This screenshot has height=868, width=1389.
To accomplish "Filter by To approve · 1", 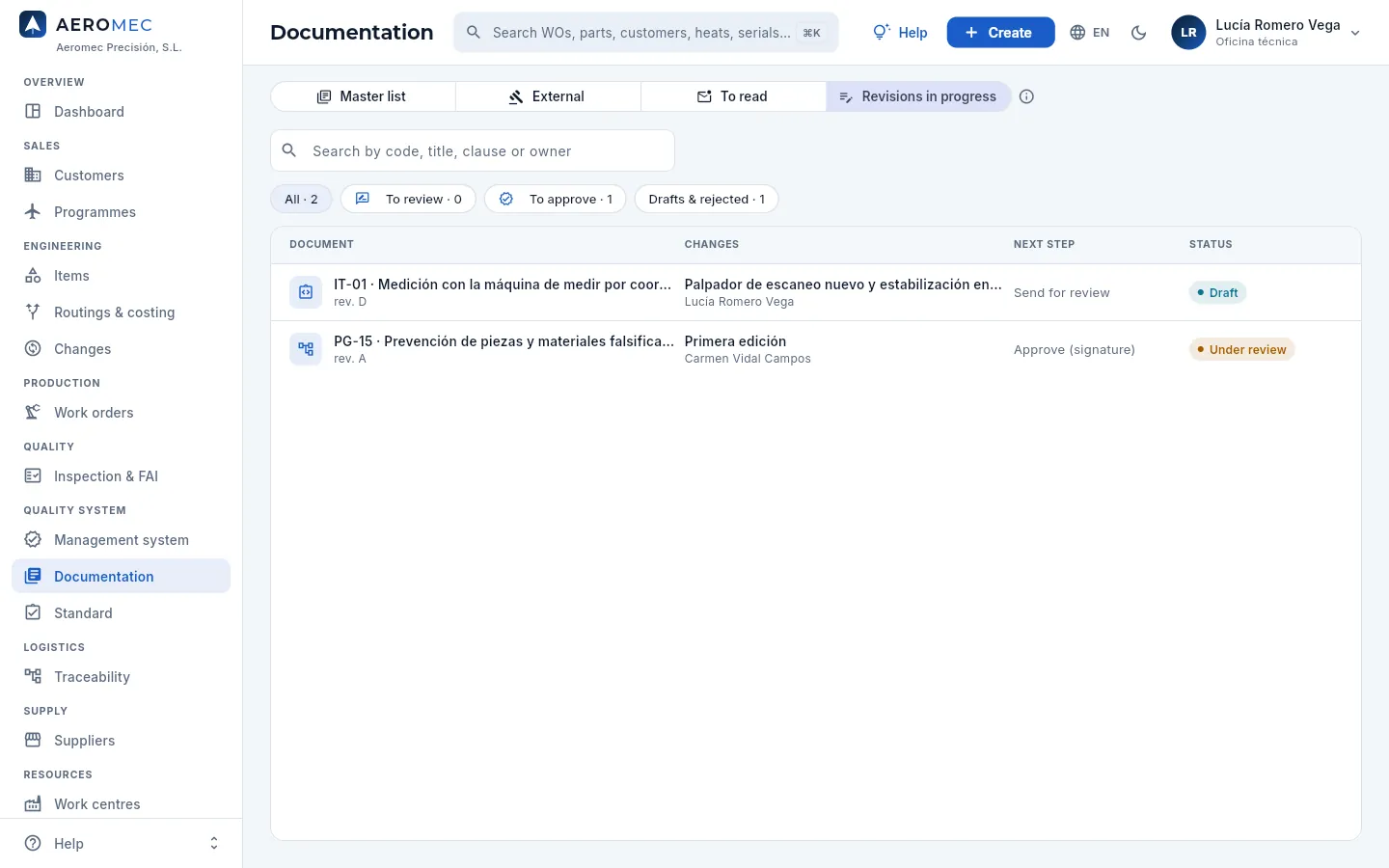I will click(556, 200).
